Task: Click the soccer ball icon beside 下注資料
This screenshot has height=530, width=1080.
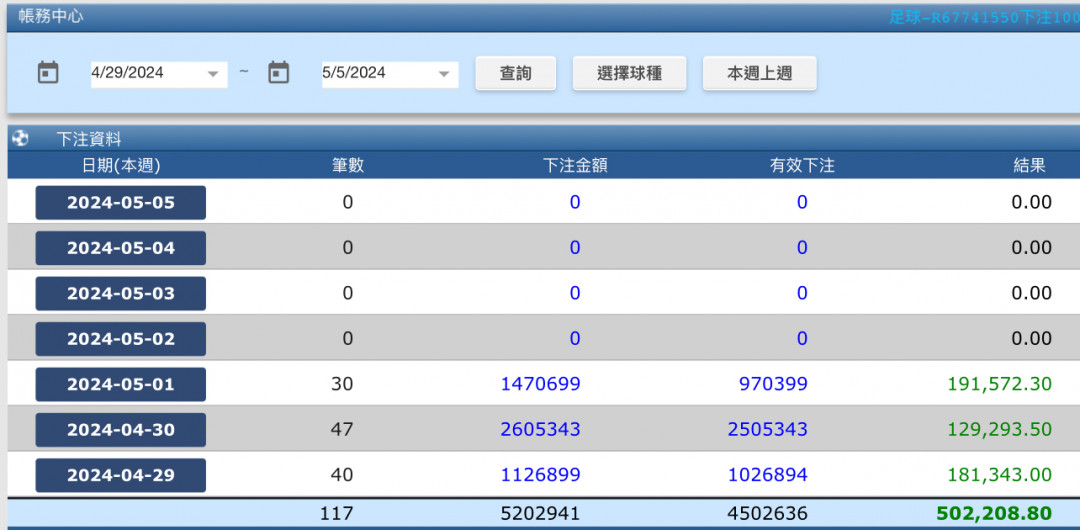Action: [x=21, y=139]
